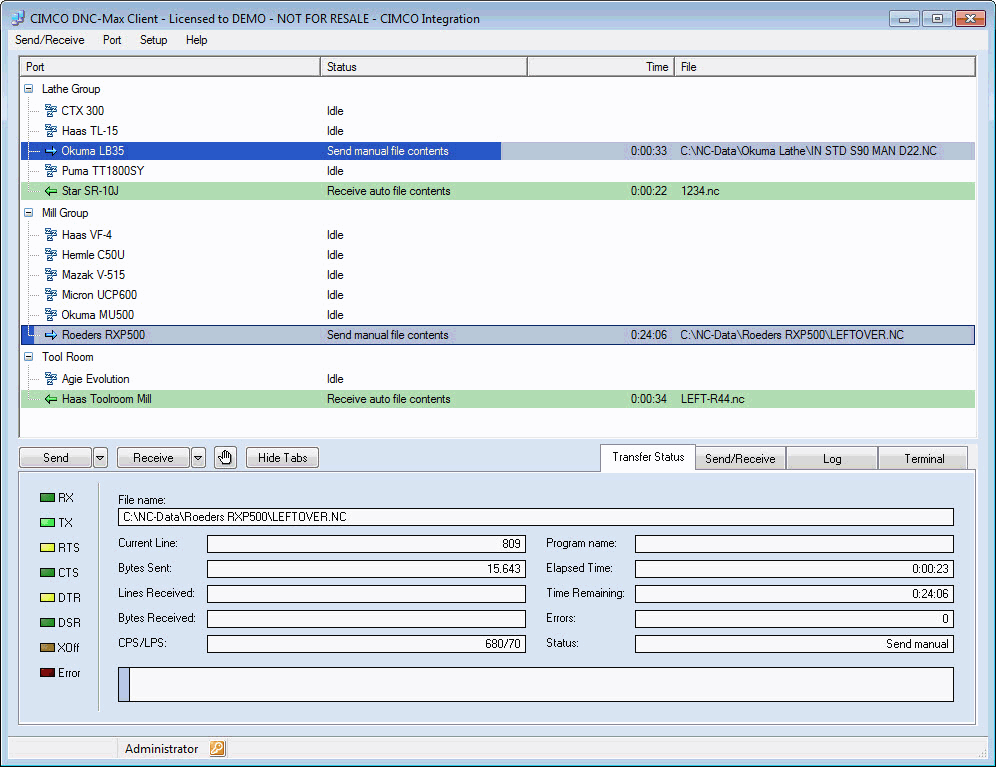This screenshot has height=767, width=996.
Task: Click the Haas Toolroom Mill receive arrow icon
Action: (x=51, y=399)
